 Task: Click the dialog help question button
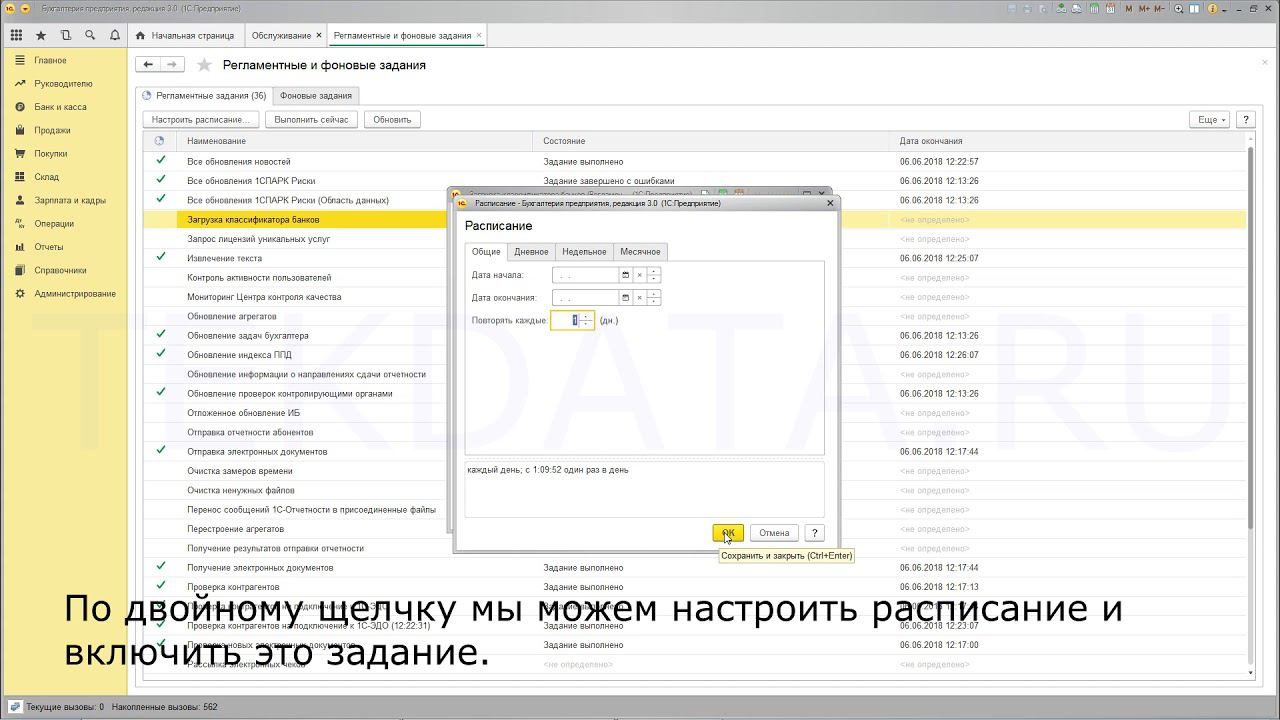click(815, 533)
